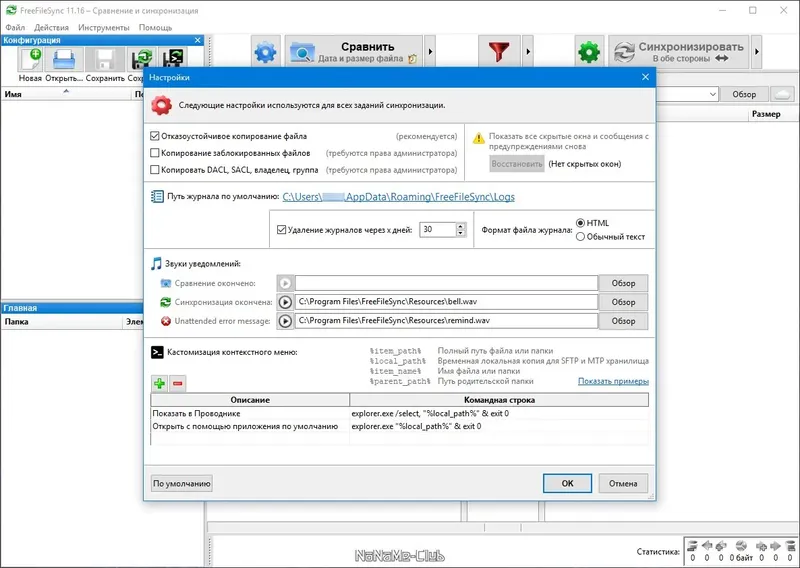Enable Копирование заблокированных файлов checkbox
This screenshot has width=800, height=568.
(155, 153)
